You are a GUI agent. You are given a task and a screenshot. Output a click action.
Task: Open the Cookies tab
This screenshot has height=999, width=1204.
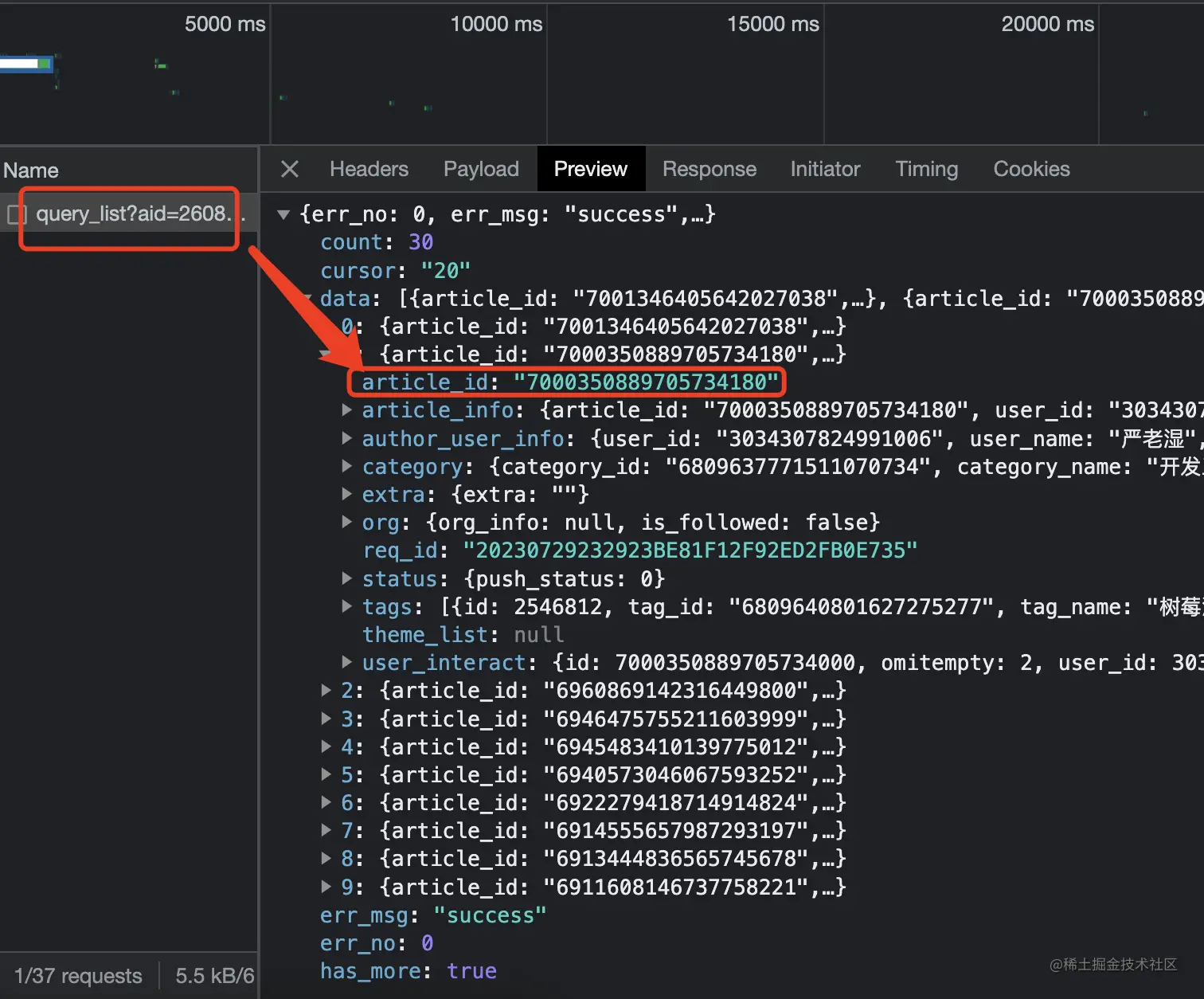coord(1031,169)
